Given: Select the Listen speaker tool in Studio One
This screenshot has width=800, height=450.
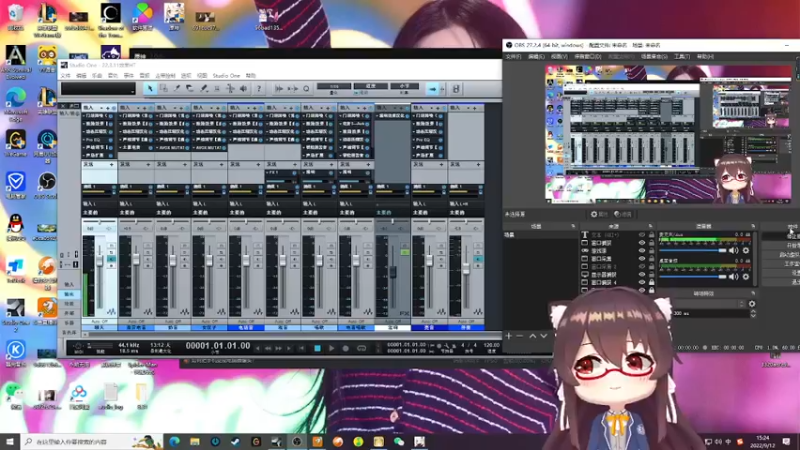Looking at the screenshot, I should coord(243,89).
